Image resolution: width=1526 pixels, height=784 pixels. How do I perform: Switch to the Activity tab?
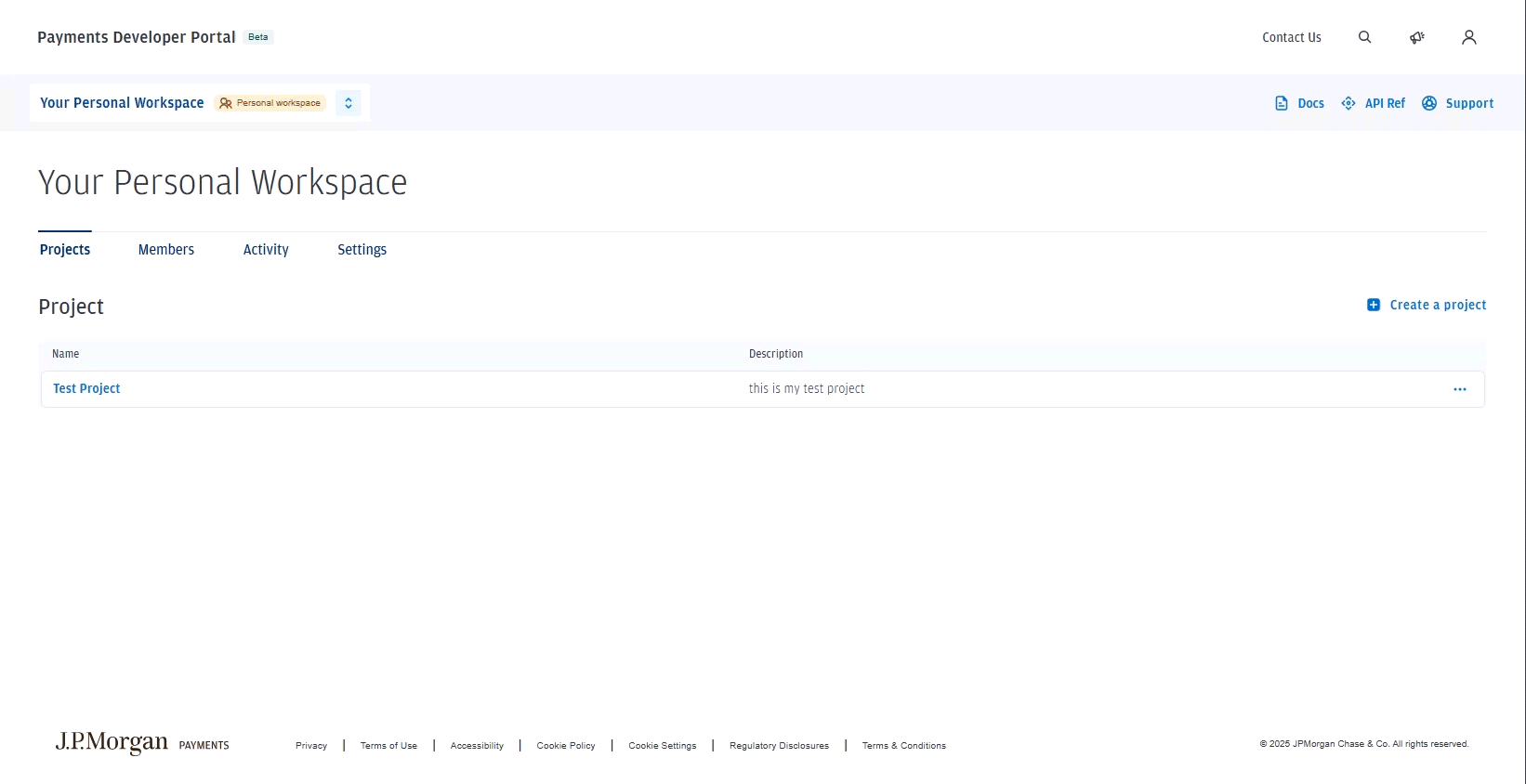tap(266, 250)
